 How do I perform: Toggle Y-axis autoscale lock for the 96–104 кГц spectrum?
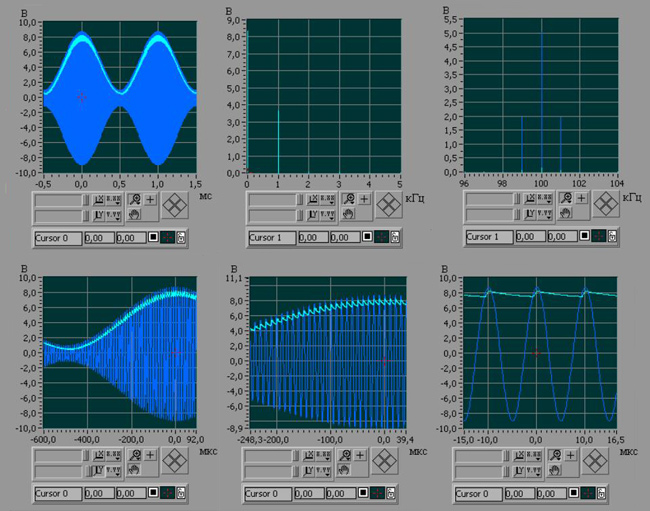[x=530, y=214]
